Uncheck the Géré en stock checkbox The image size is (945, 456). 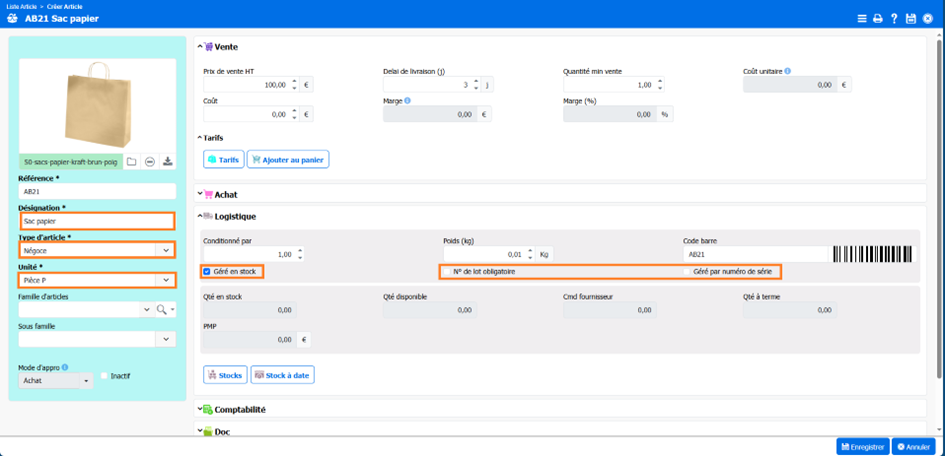[x=207, y=272]
